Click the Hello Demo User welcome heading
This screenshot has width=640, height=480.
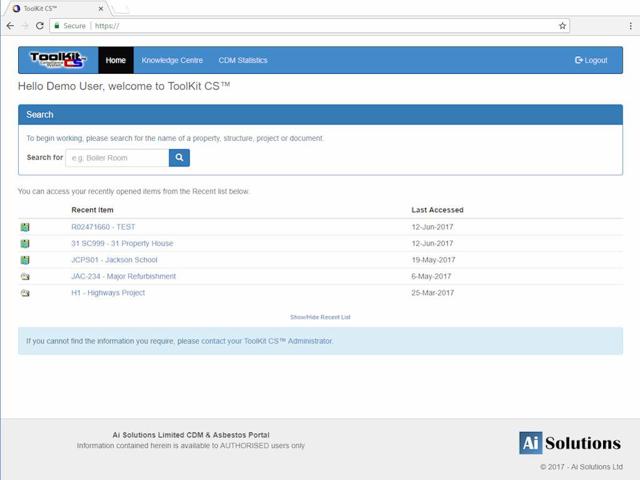[124, 86]
